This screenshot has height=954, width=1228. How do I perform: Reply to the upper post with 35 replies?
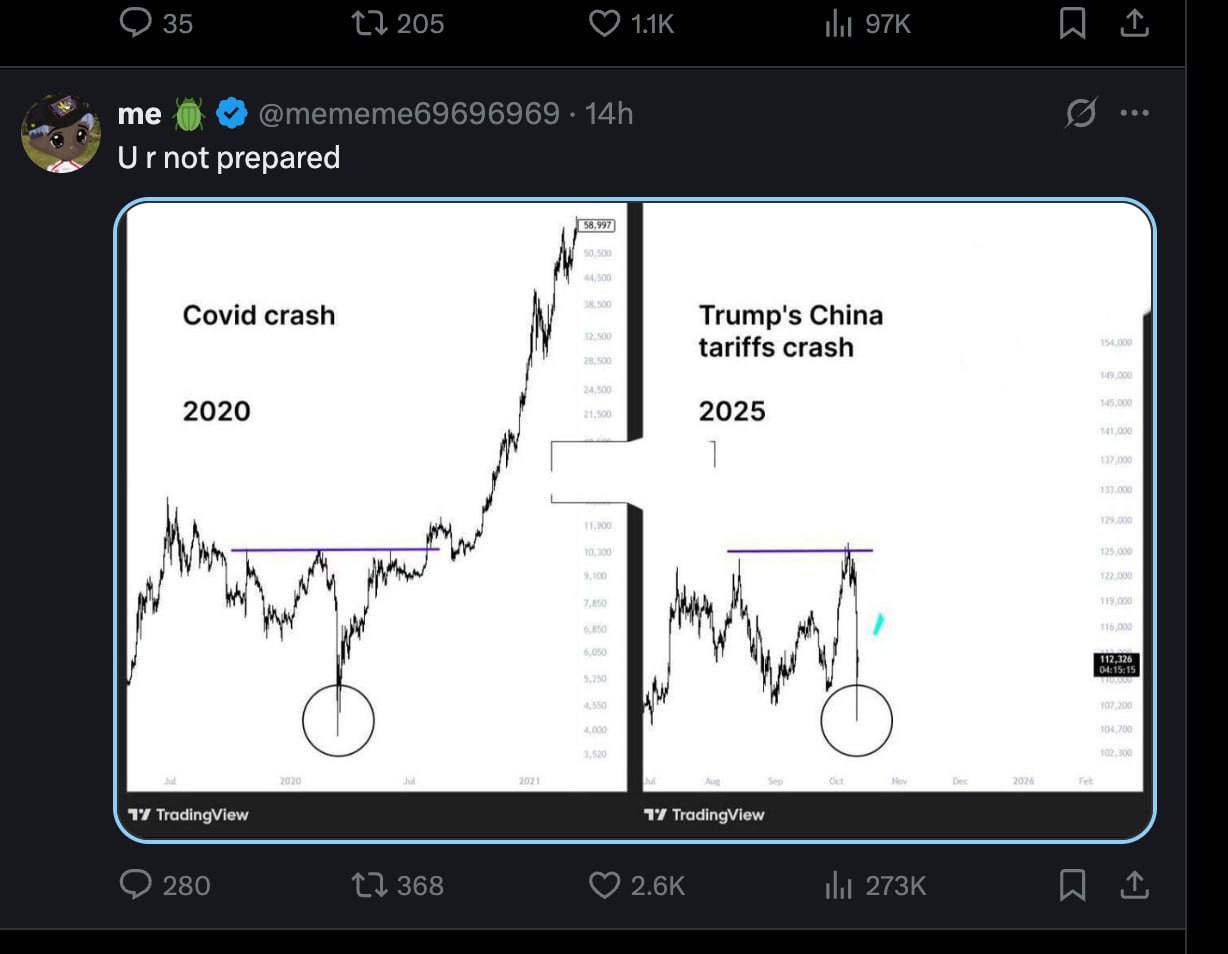(x=135, y=23)
